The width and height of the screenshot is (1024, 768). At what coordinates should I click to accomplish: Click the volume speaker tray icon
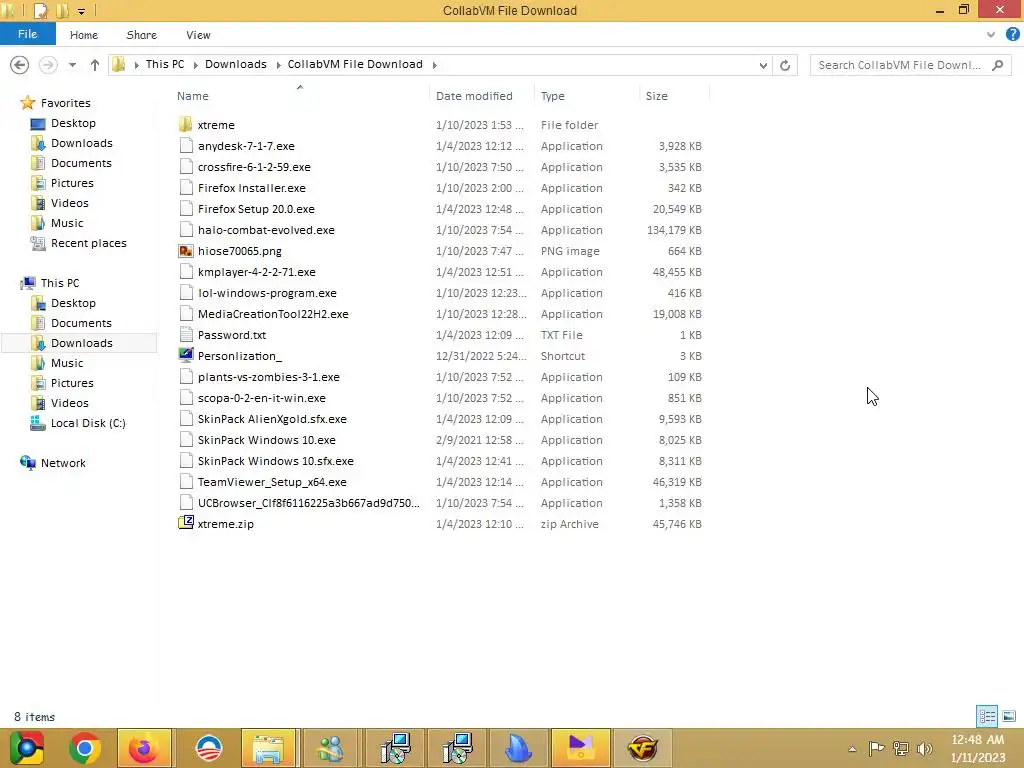[924, 748]
